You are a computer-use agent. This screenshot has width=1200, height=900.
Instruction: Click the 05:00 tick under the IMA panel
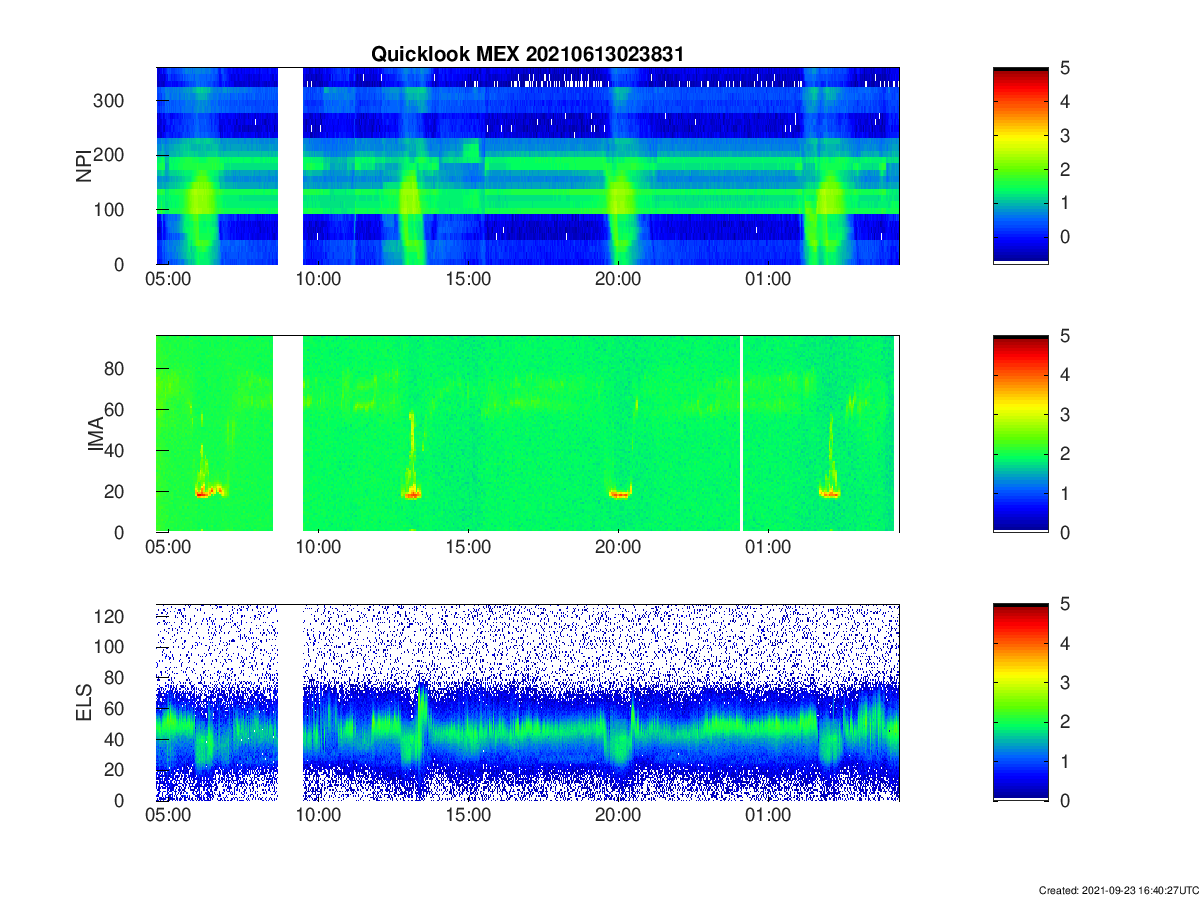point(168,548)
